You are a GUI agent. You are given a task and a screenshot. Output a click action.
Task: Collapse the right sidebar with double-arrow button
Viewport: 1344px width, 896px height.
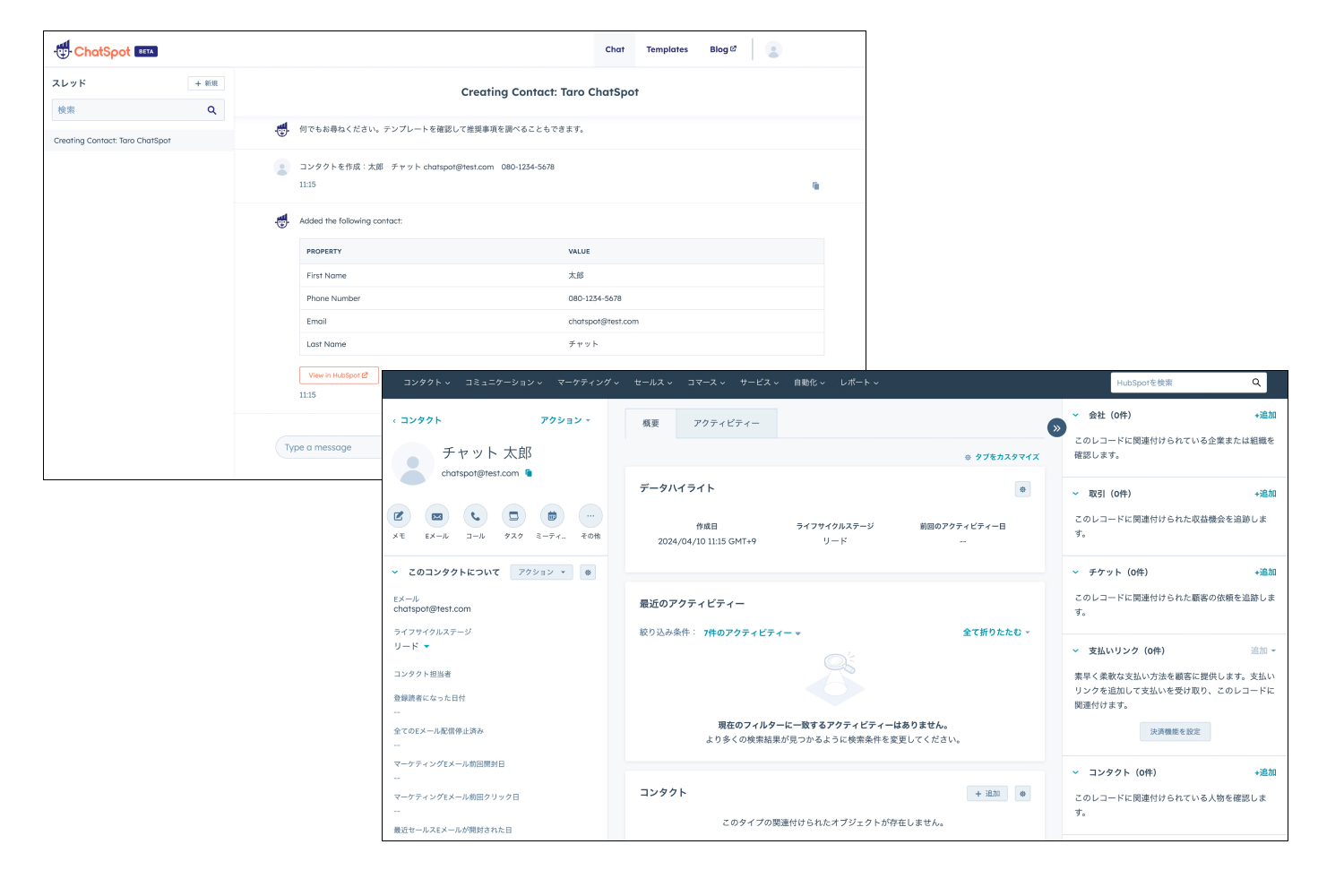pyautogui.click(x=1056, y=428)
